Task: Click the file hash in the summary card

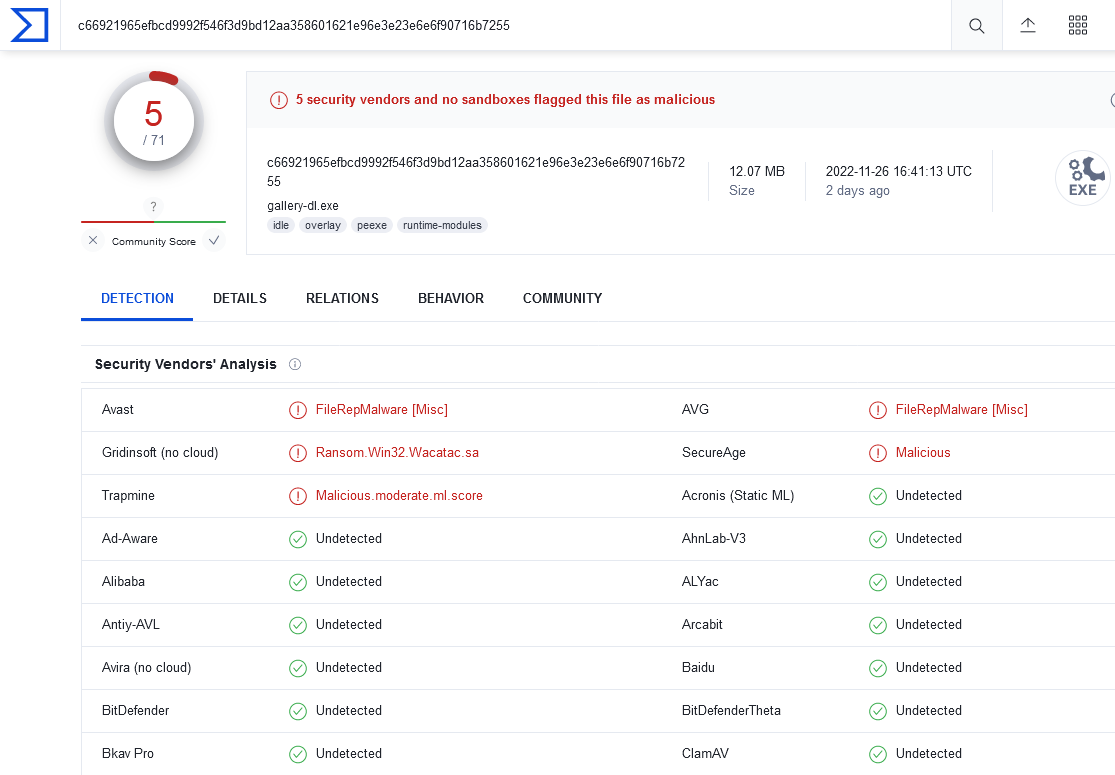Action: tap(476, 172)
